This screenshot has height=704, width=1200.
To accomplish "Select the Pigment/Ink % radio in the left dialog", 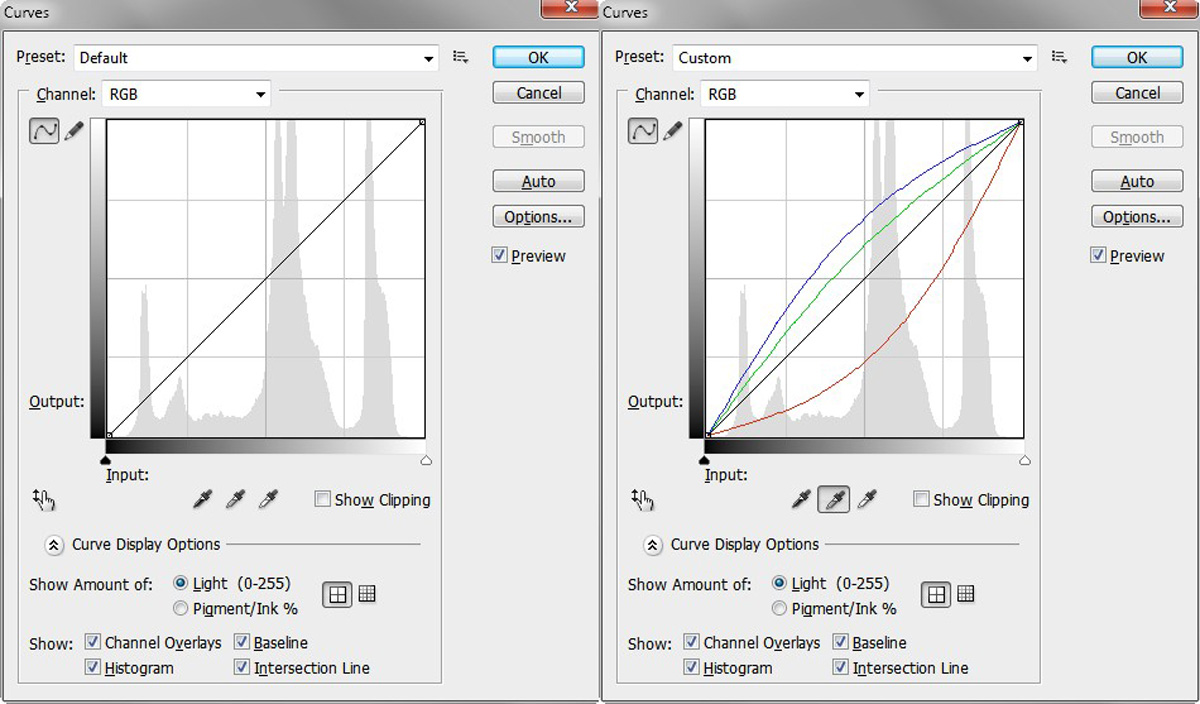I will [181, 608].
